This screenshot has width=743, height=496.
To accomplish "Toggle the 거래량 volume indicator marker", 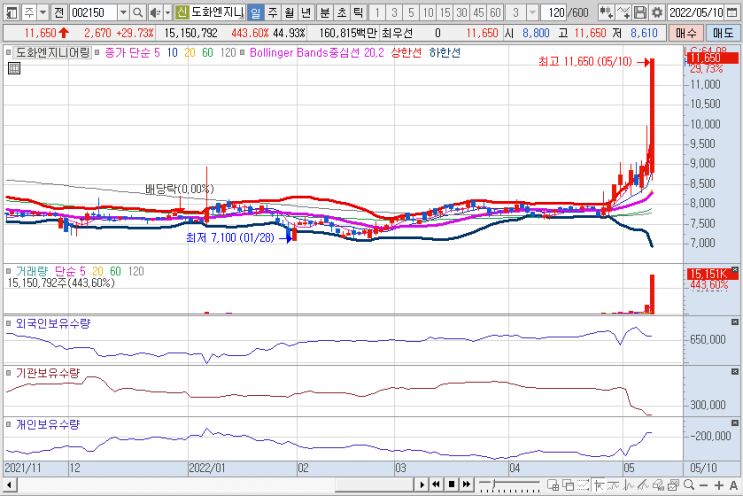I will 9,271.
